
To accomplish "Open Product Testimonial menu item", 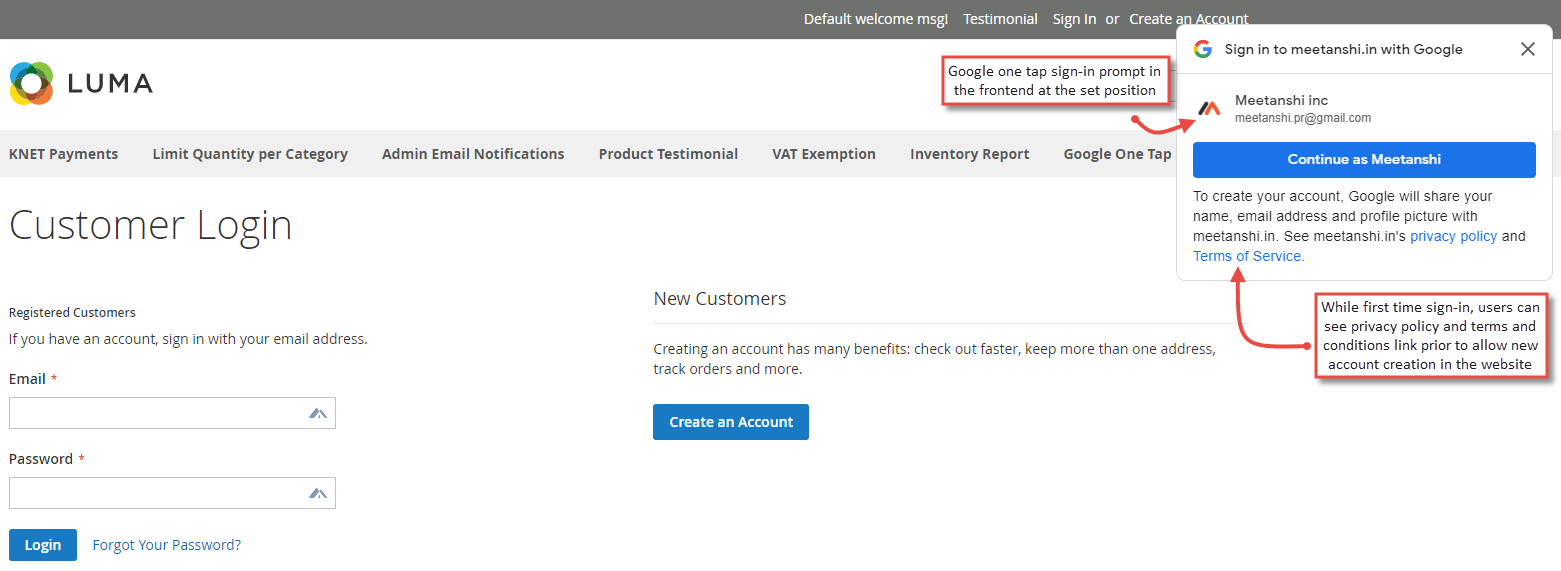I will 668,154.
